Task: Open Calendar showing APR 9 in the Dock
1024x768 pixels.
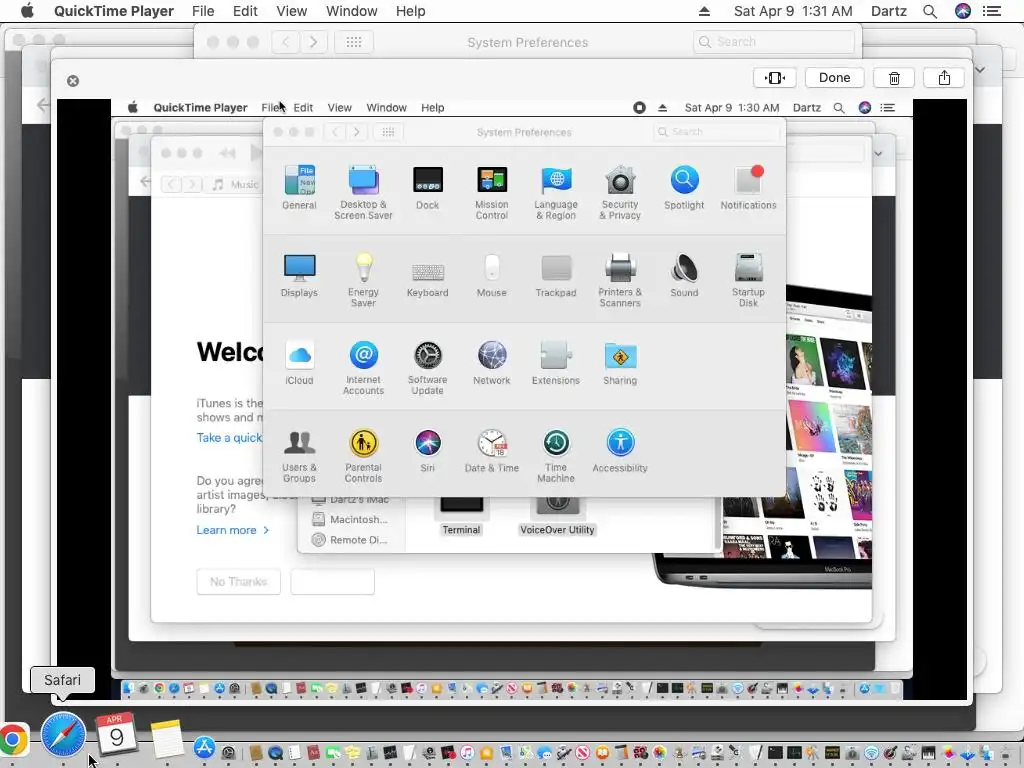Action: click(x=116, y=734)
